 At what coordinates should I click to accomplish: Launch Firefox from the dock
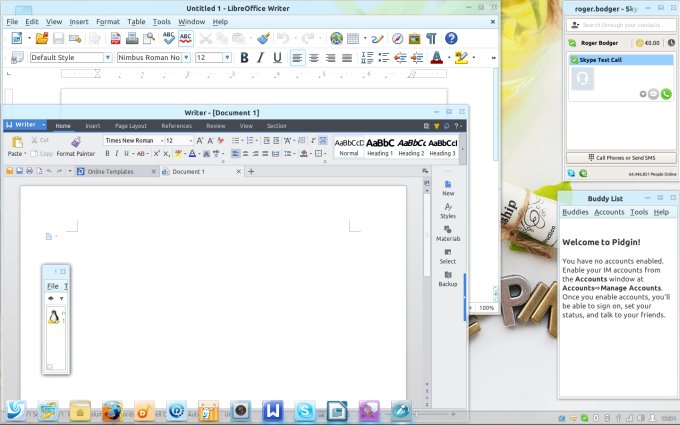tap(112, 410)
